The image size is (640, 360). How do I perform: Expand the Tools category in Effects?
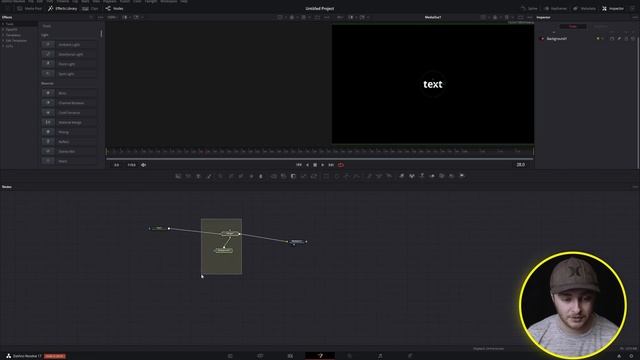[x=3, y=24]
